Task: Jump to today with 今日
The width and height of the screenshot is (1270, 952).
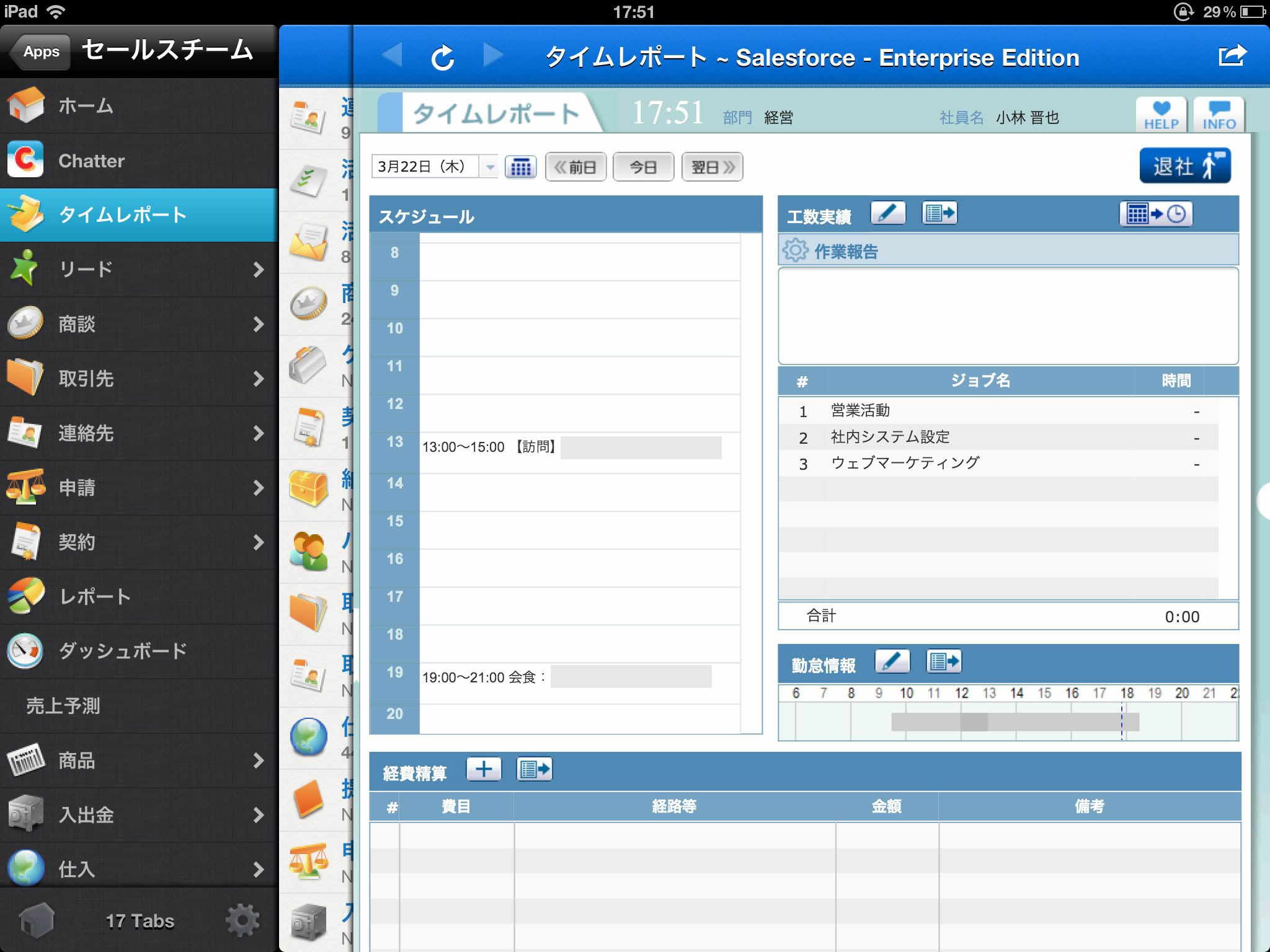Action: [x=643, y=167]
